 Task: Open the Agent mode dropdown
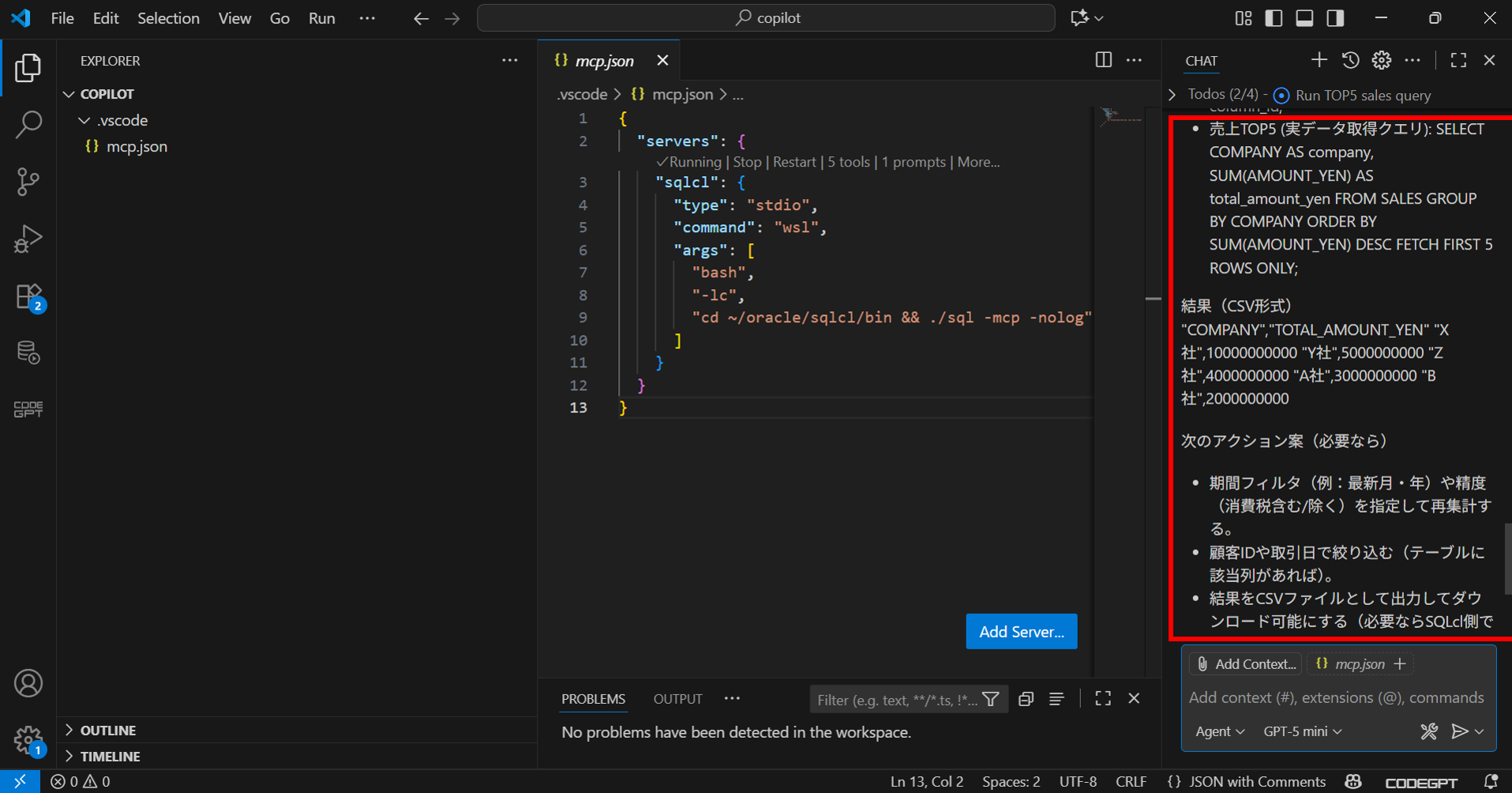pos(1219,731)
